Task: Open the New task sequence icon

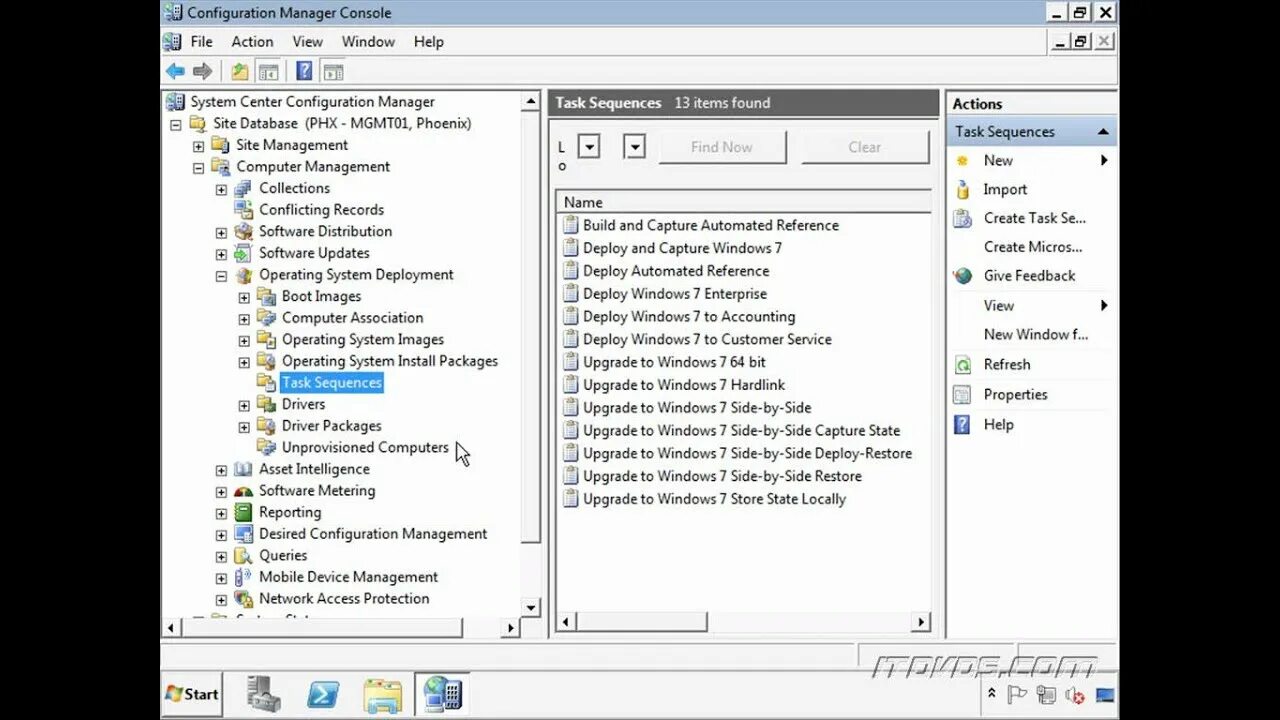Action: [x=963, y=160]
